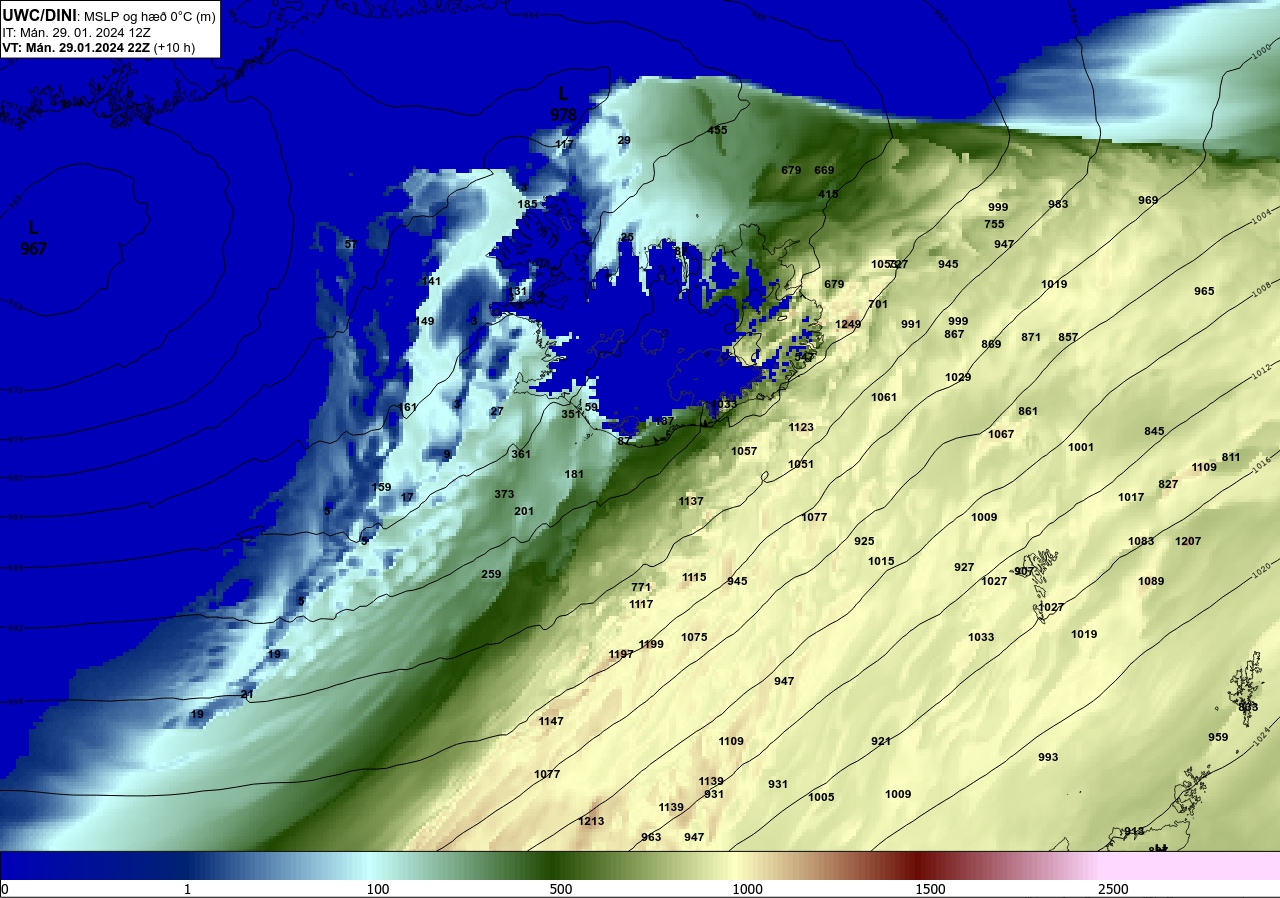1280x898 pixels.
Task: Click the height value 1089
Action: pos(1151,581)
